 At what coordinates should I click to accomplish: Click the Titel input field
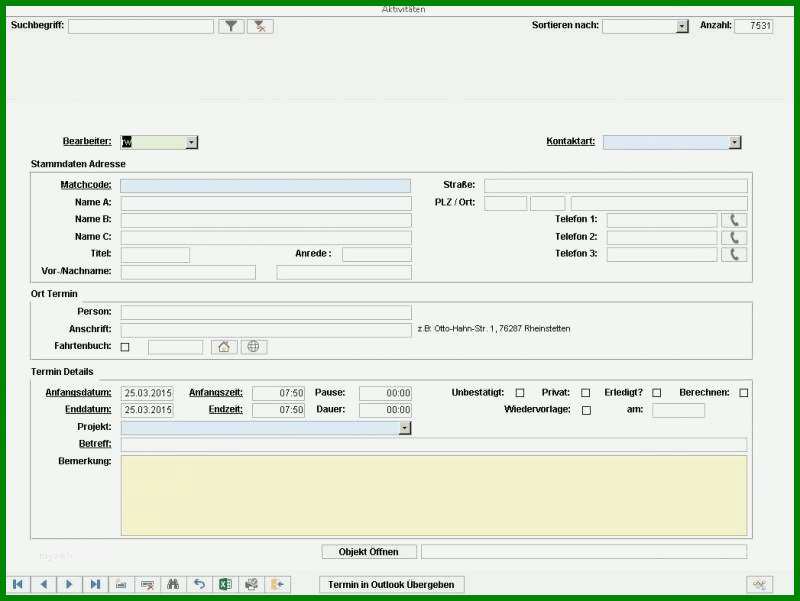(155, 255)
